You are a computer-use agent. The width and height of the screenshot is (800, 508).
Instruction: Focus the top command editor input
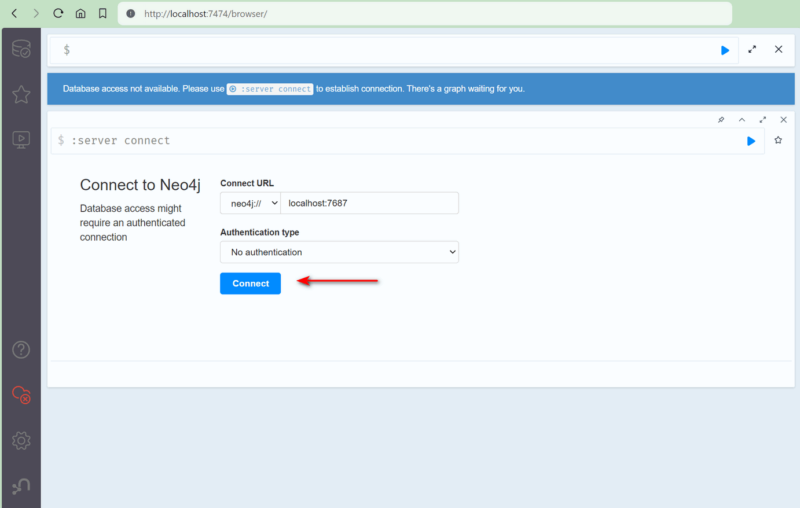pyautogui.click(x=393, y=50)
